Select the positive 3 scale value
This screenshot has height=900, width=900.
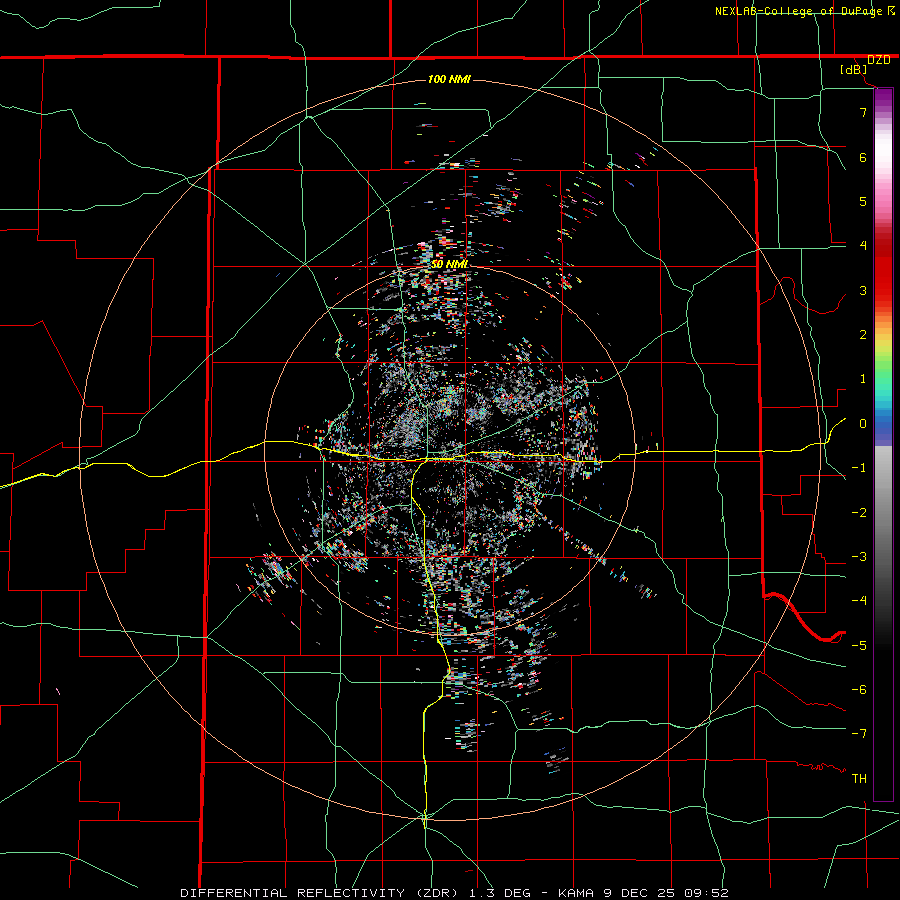[x=863, y=290]
